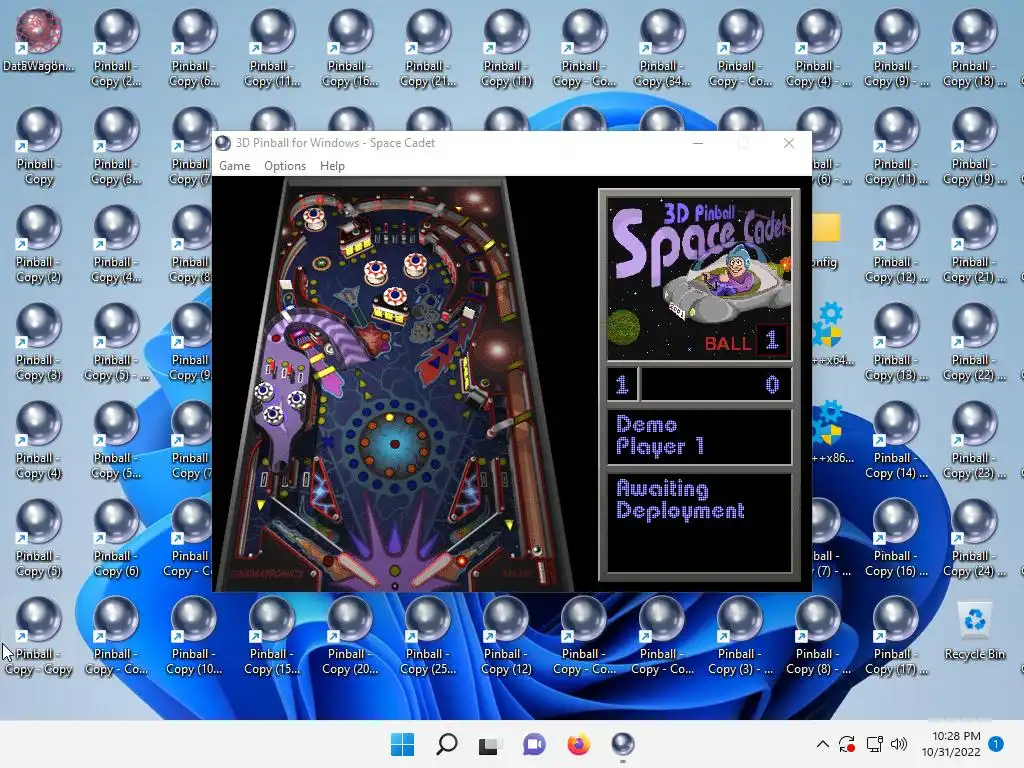
Task: Select the 'Pinball - Copy (24)' desktop shortcut
Action: pyautogui.click(x=974, y=538)
